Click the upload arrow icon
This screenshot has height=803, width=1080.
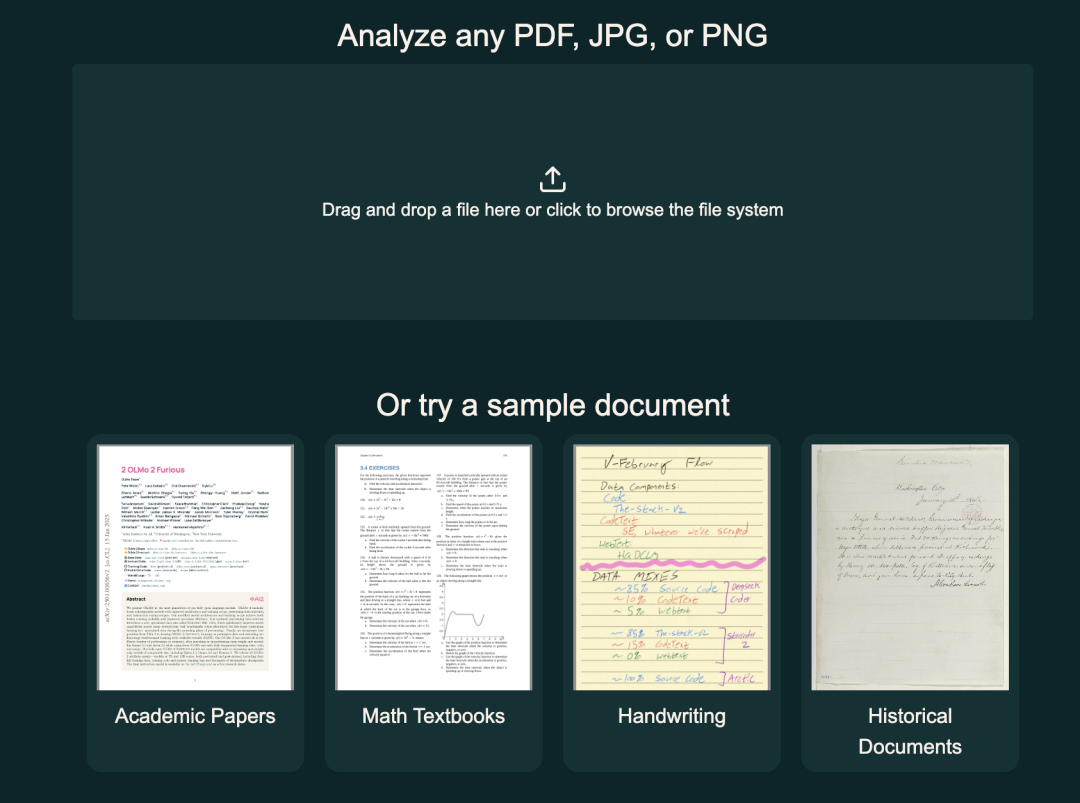pyautogui.click(x=552, y=177)
